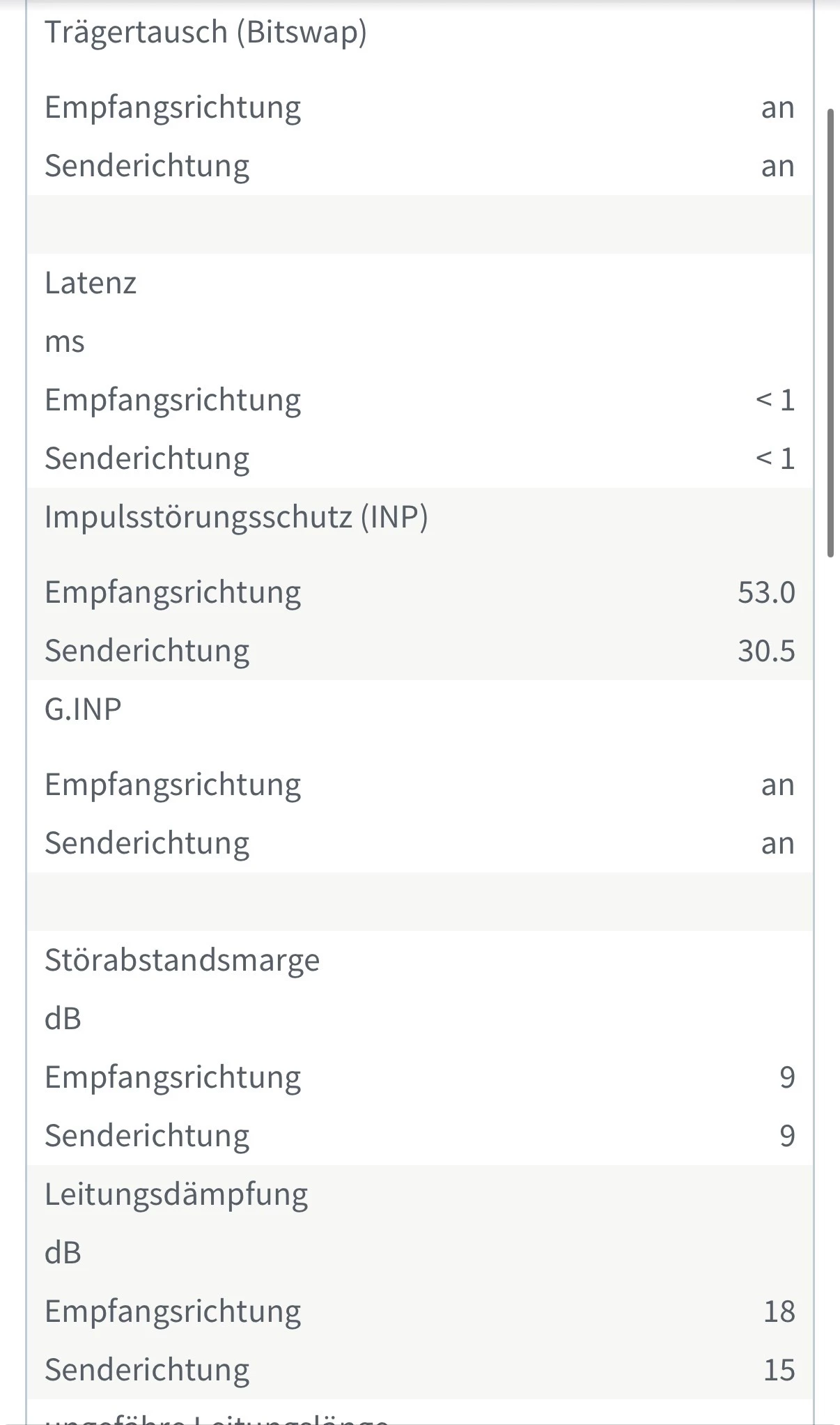840x1425 pixels.
Task: Click the vertical scrollbar thumb
Action: tap(830, 332)
